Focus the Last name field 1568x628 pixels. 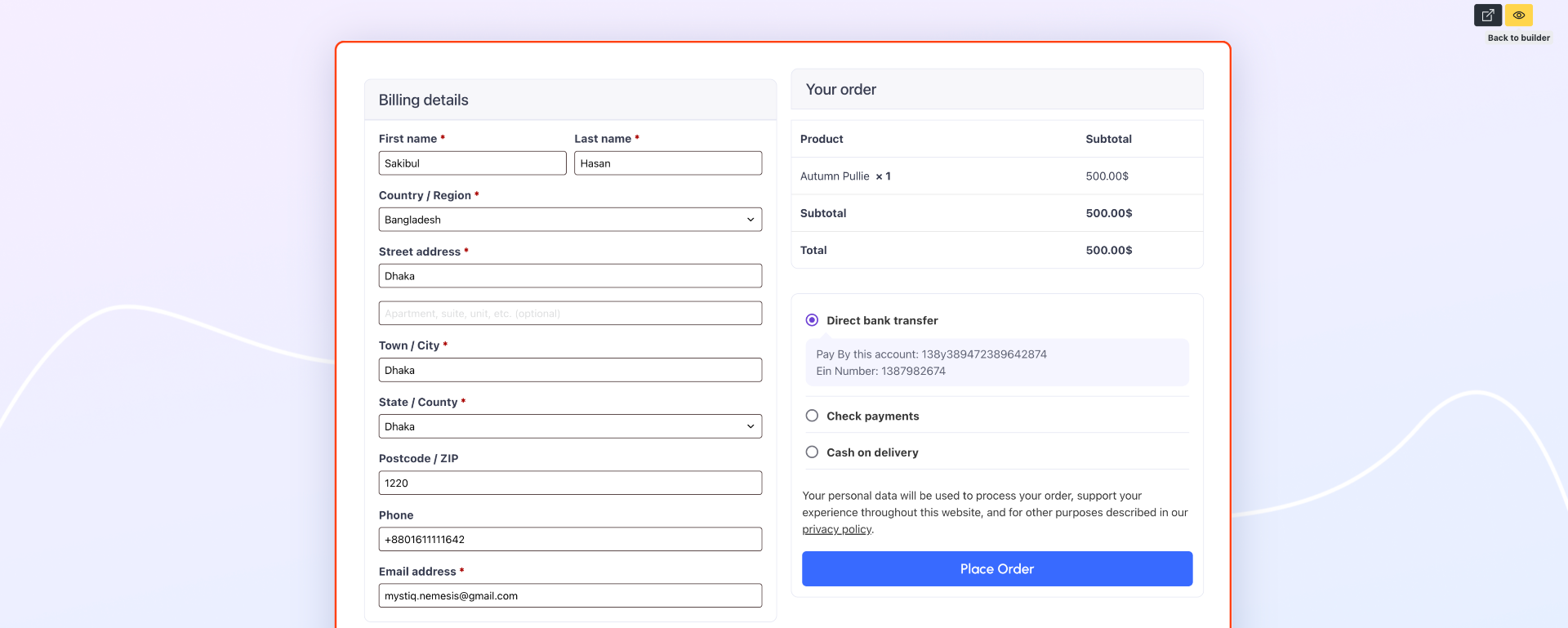(x=667, y=163)
